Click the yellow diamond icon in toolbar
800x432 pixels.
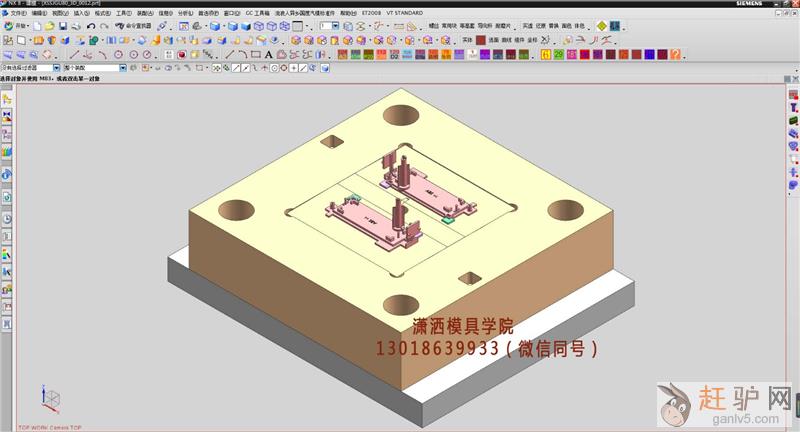point(601,26)
